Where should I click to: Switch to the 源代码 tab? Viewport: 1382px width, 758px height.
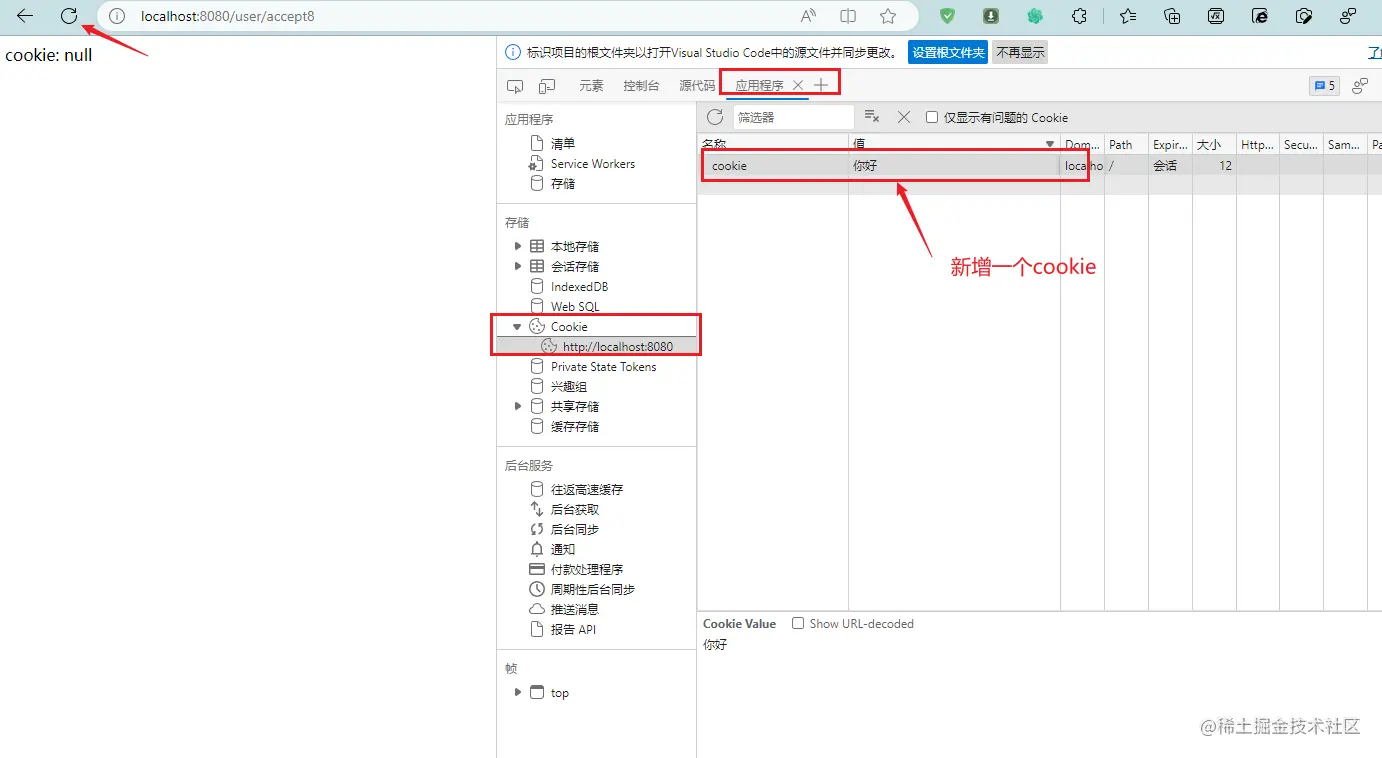tap(697, 86)
